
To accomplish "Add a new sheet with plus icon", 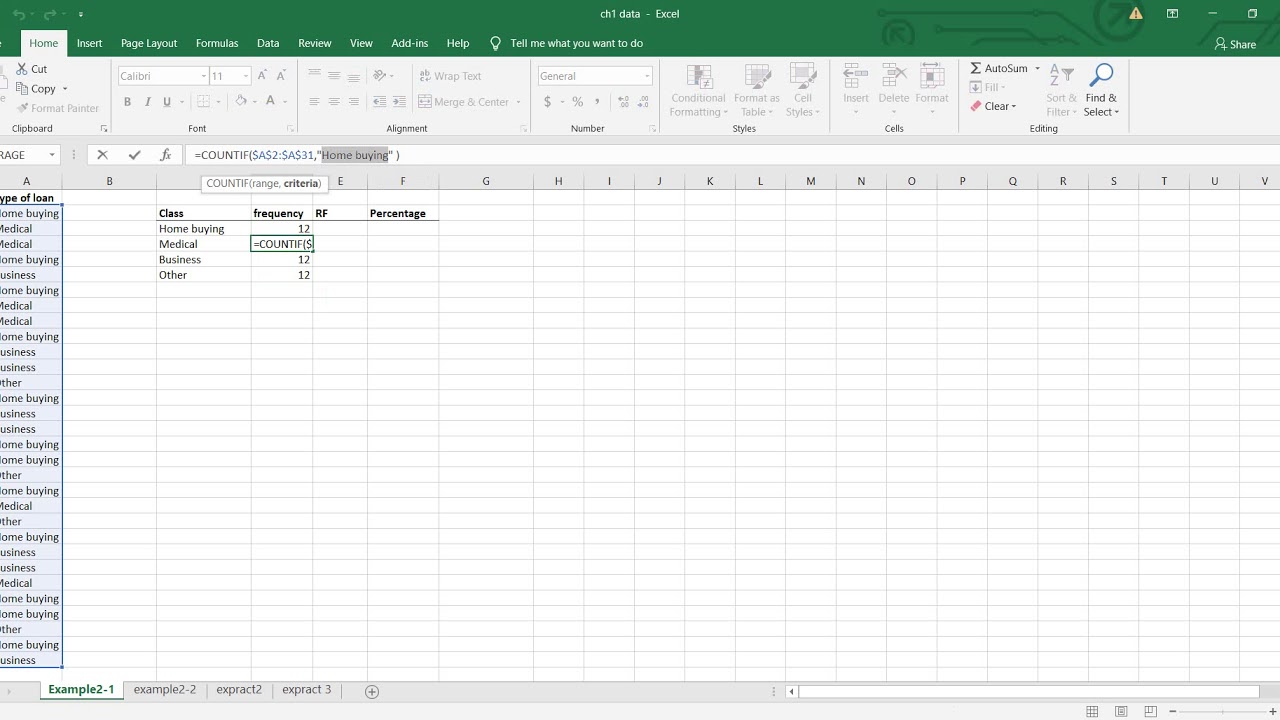I will [372, 691].
